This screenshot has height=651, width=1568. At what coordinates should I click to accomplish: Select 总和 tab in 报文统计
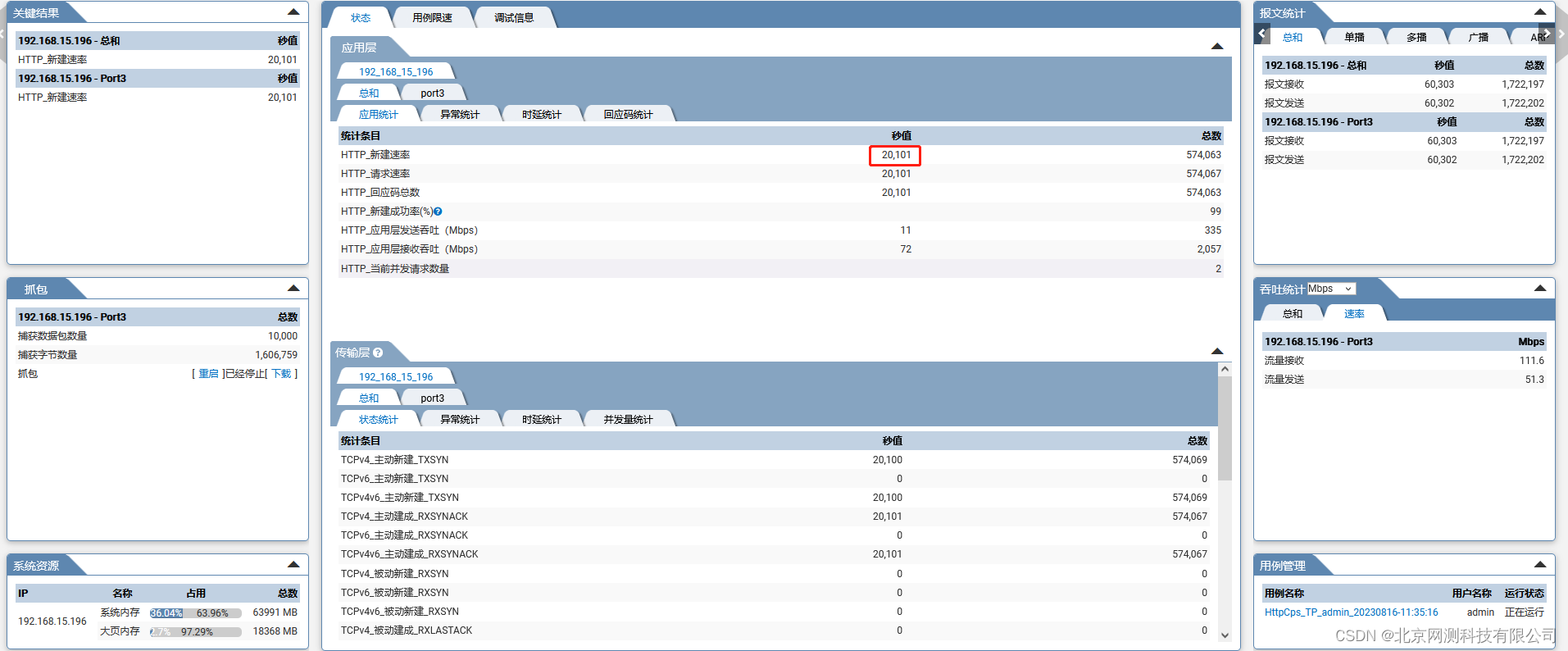1293,38
